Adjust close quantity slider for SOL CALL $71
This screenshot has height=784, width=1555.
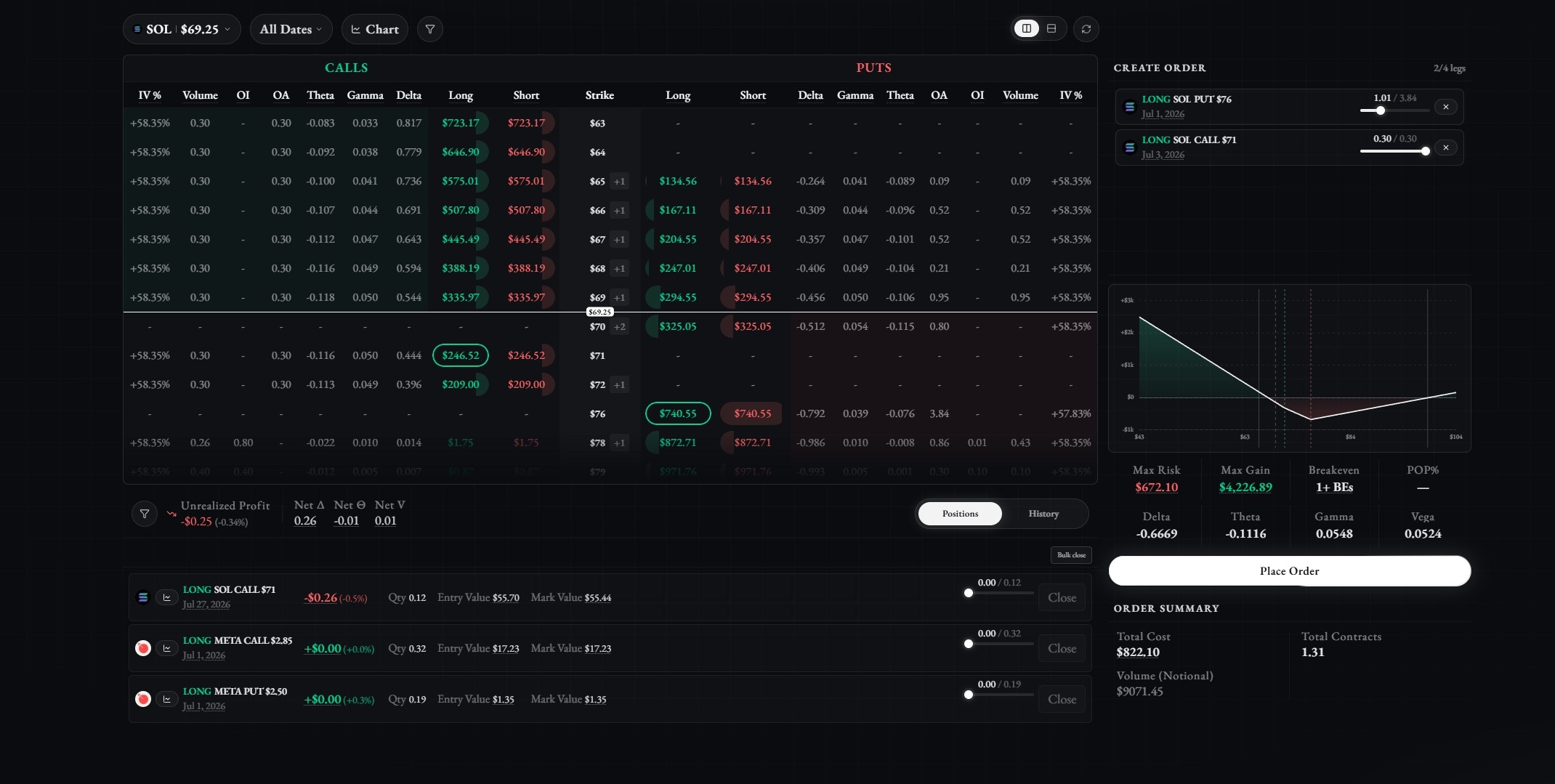pyautogui.click(x=1000, y=593)
